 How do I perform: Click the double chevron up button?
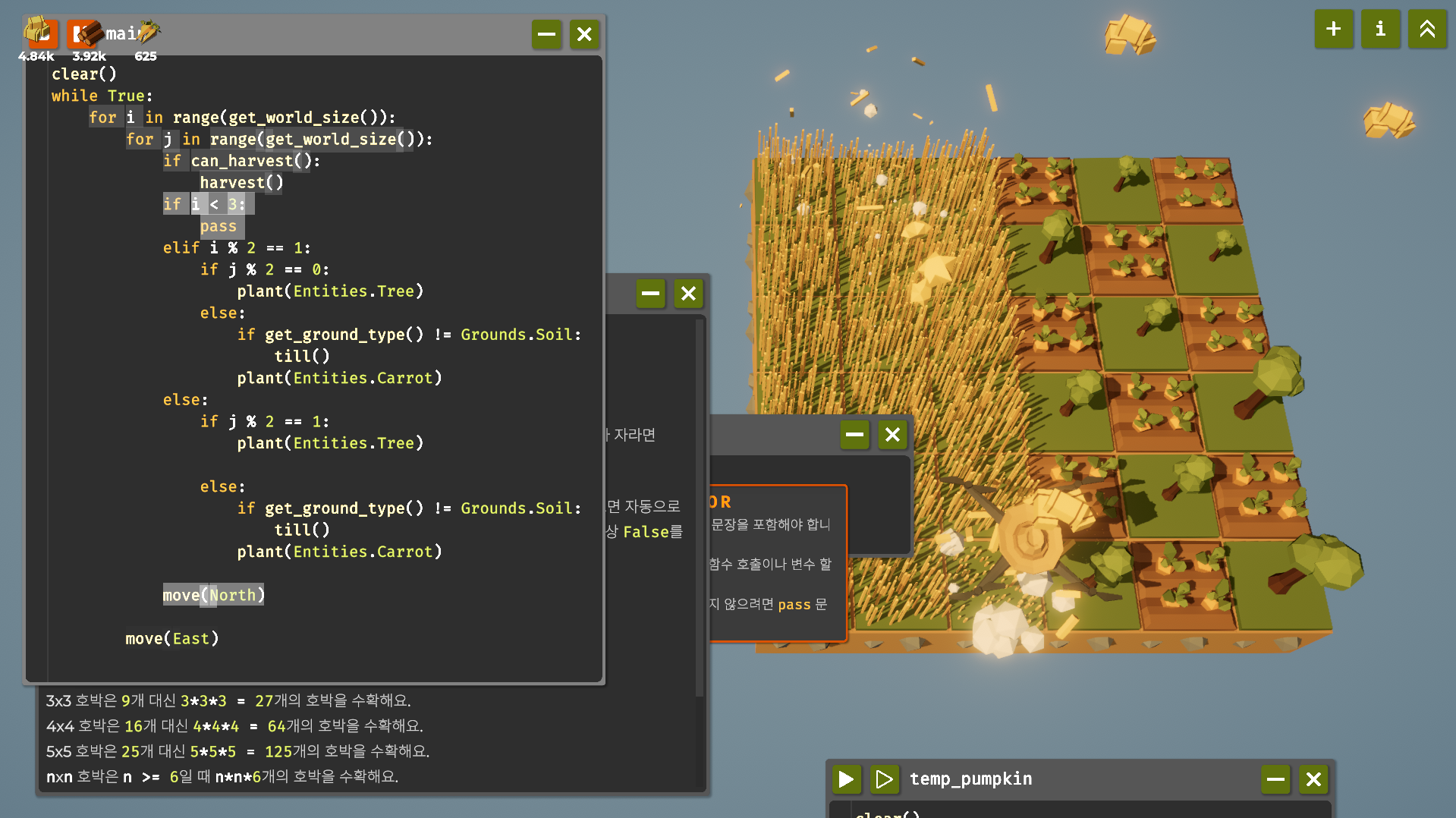pyautogui.click(x=1426, y=30)
